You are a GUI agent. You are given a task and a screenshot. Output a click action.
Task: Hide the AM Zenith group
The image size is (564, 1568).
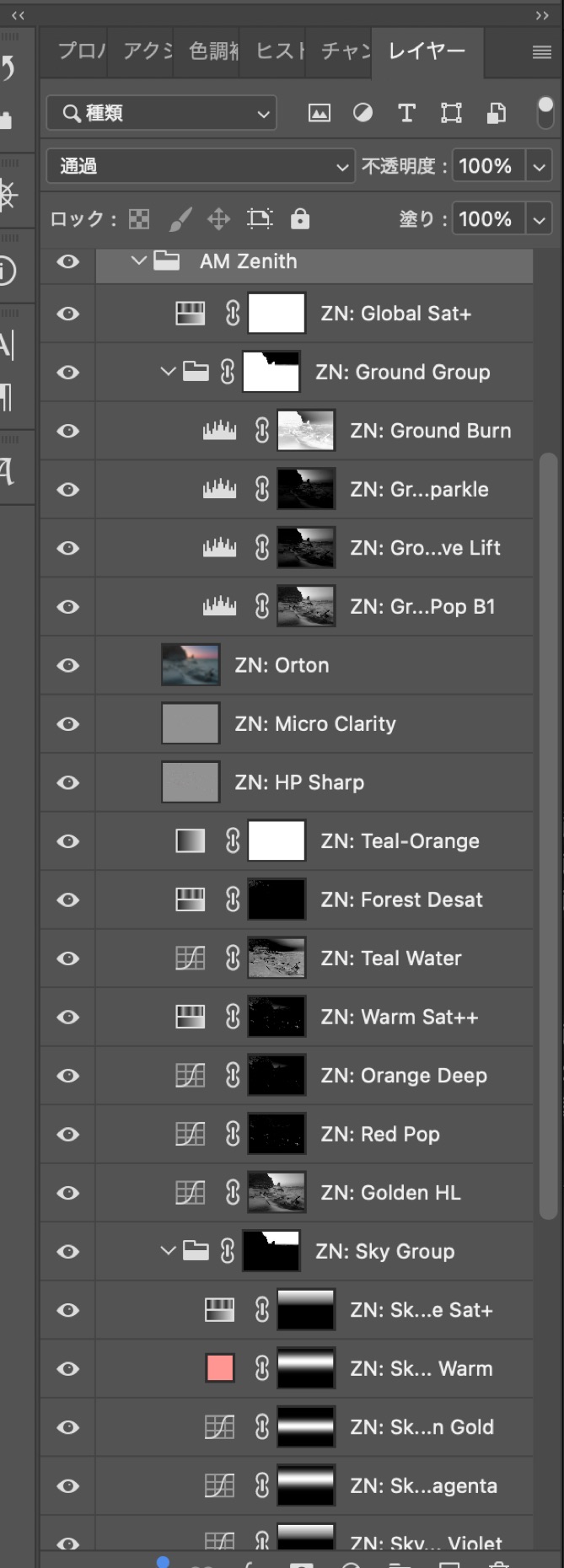(x=68, y=261)
